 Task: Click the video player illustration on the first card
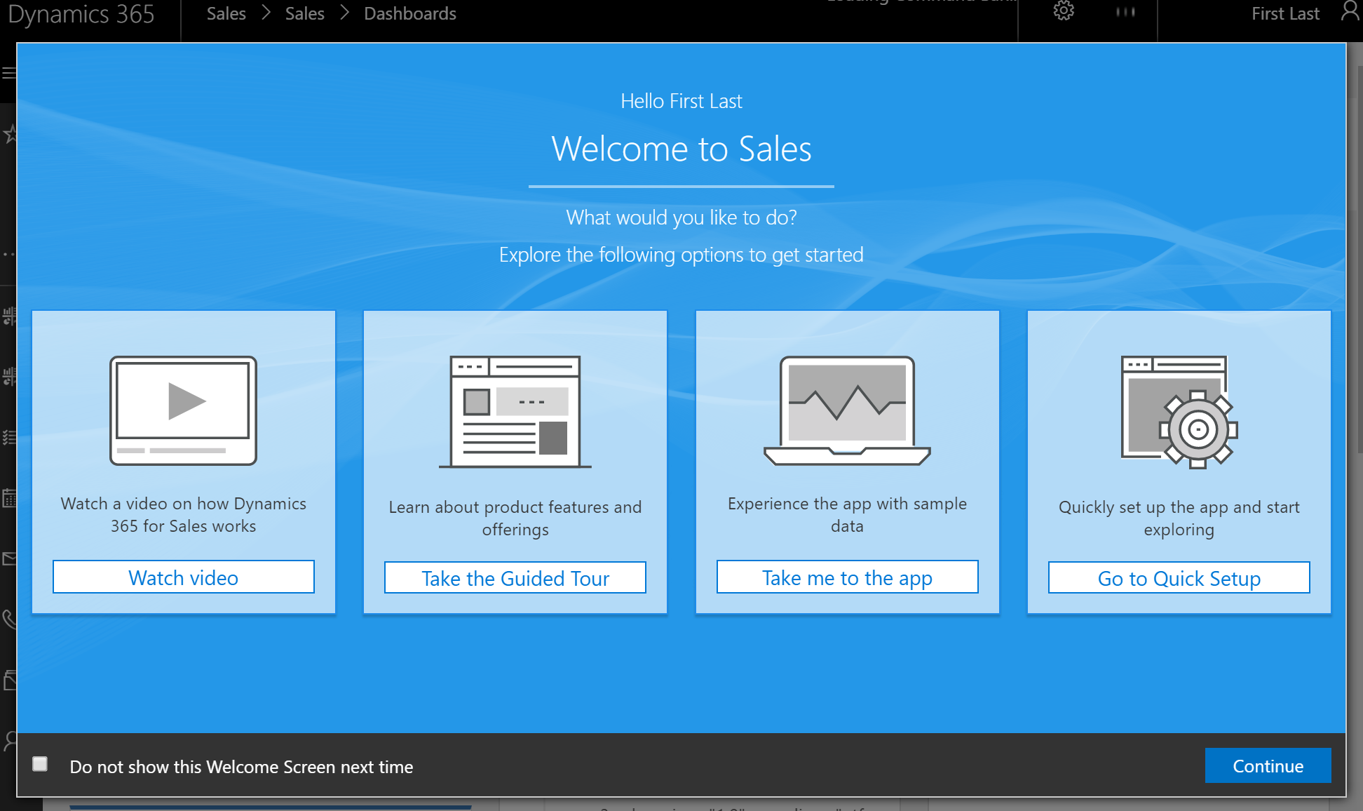(183, 410)
